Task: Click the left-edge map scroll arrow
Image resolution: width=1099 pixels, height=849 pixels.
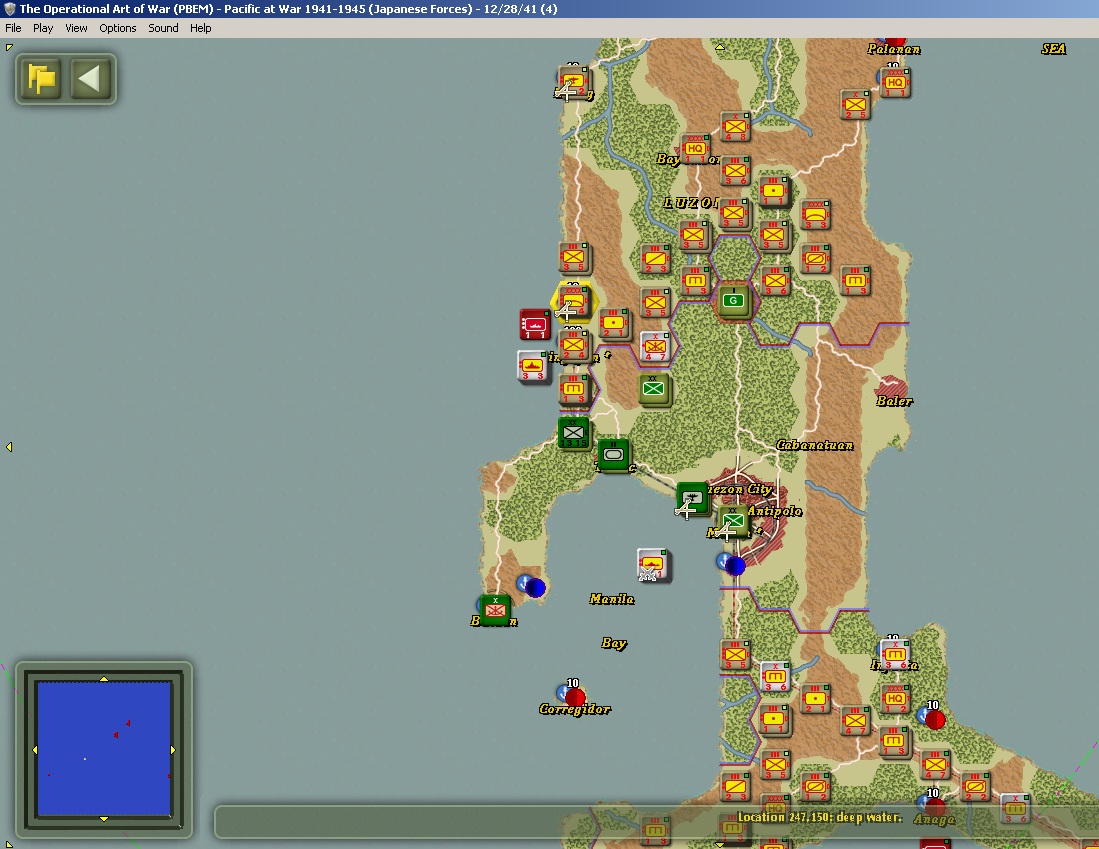Action: [9, 447]
